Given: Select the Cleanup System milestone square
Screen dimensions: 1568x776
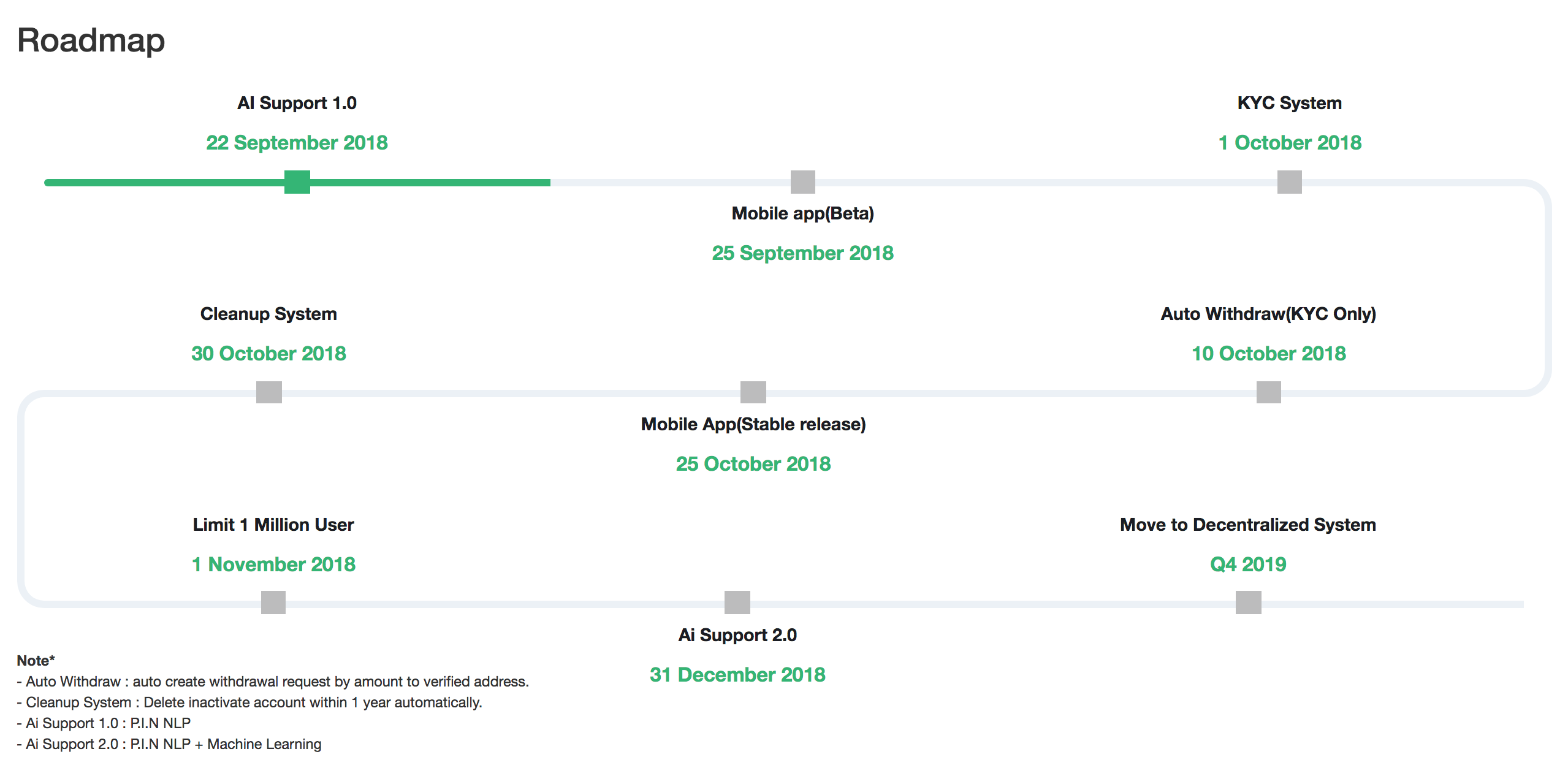Looking at the screenshot, I should 269,392.
